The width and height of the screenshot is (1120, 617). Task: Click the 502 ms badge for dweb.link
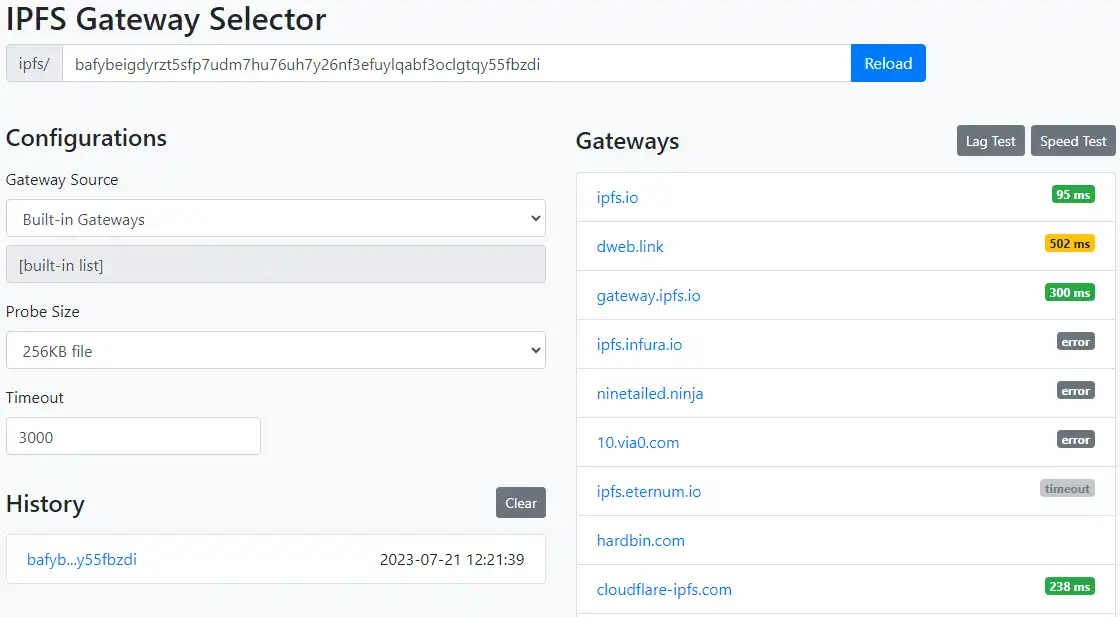tap(1069, 244)
